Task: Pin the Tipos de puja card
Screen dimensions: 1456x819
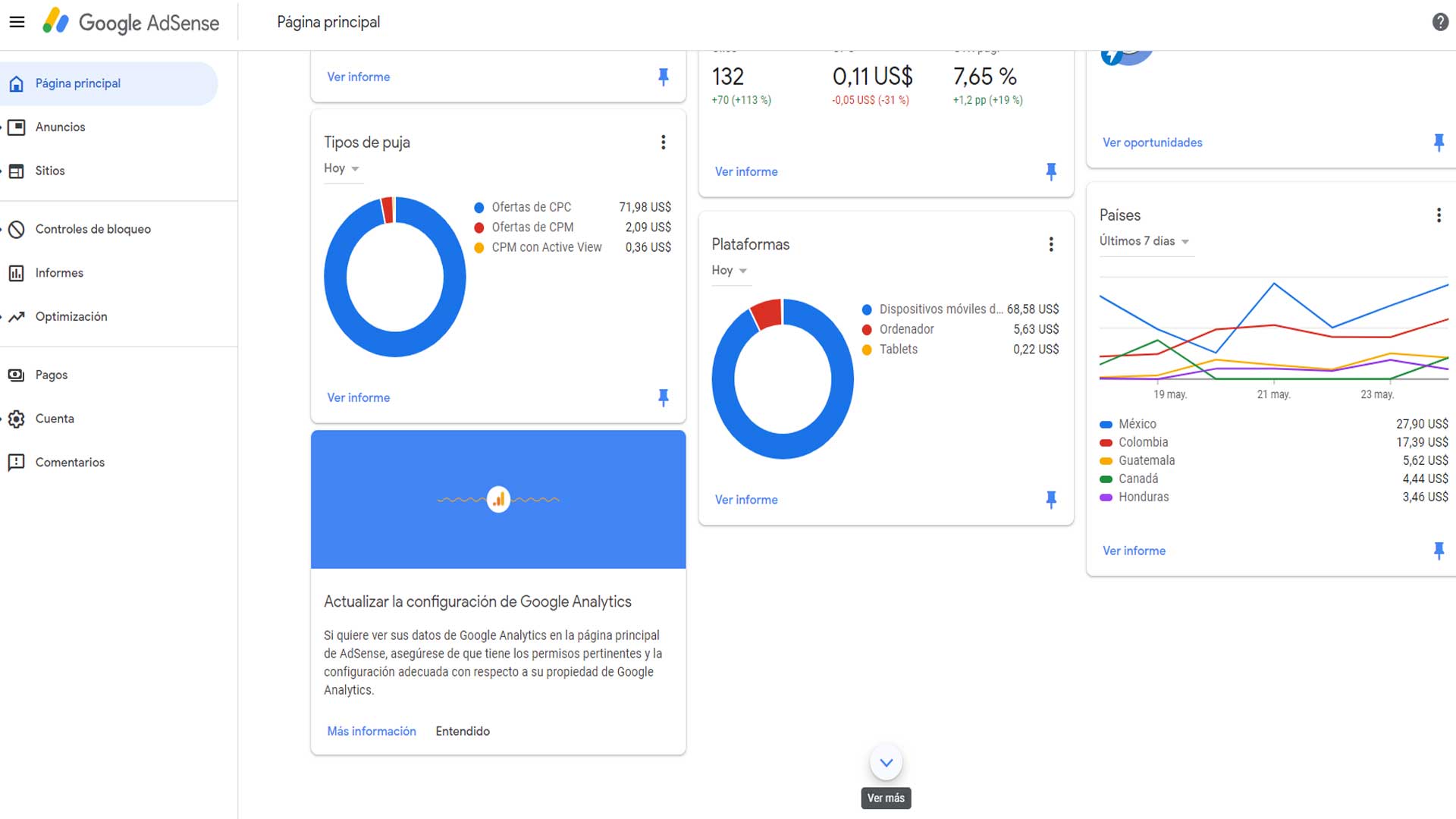Action: [x=664, y=397]
